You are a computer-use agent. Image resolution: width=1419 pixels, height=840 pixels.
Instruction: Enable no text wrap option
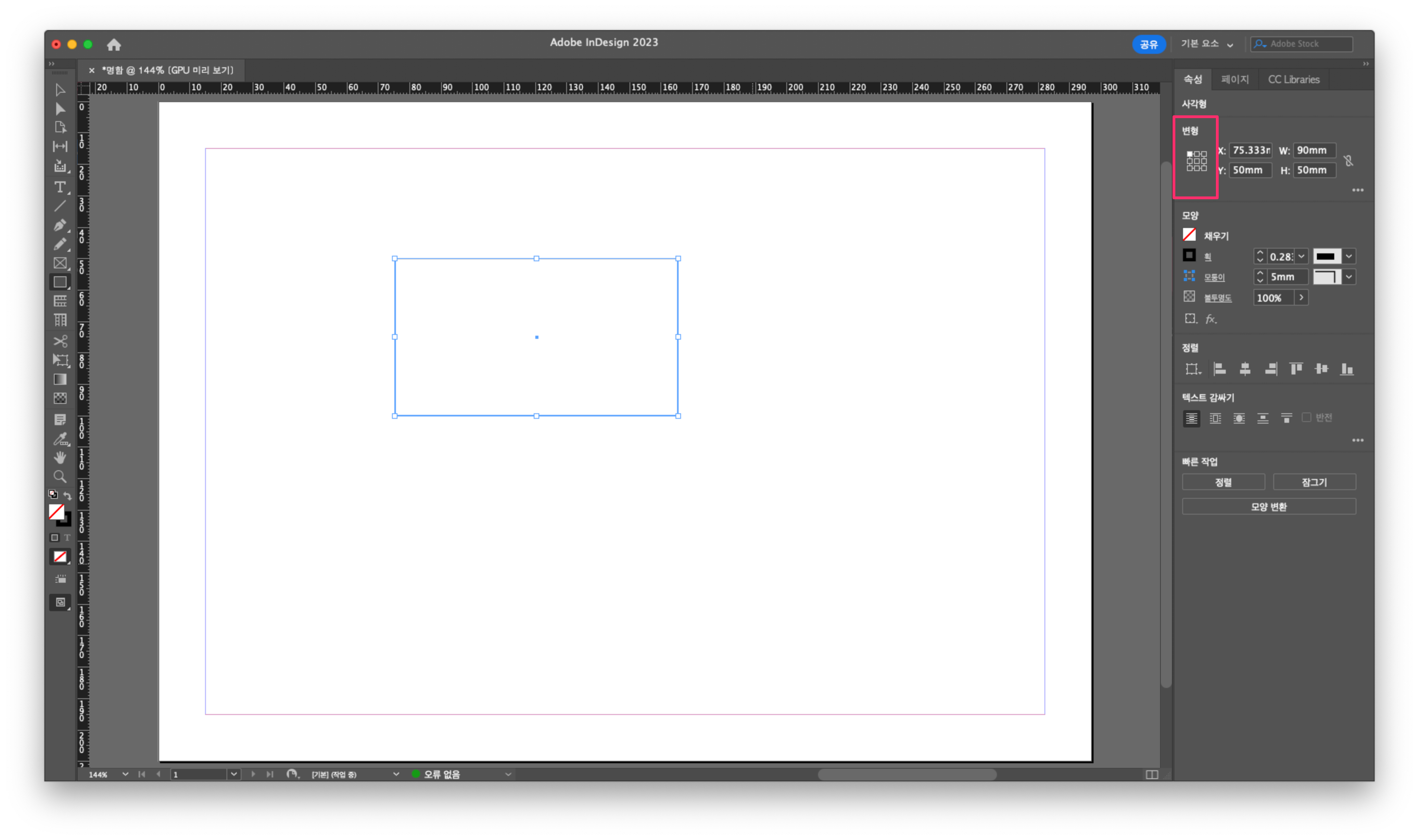(x=1191, y=418)
